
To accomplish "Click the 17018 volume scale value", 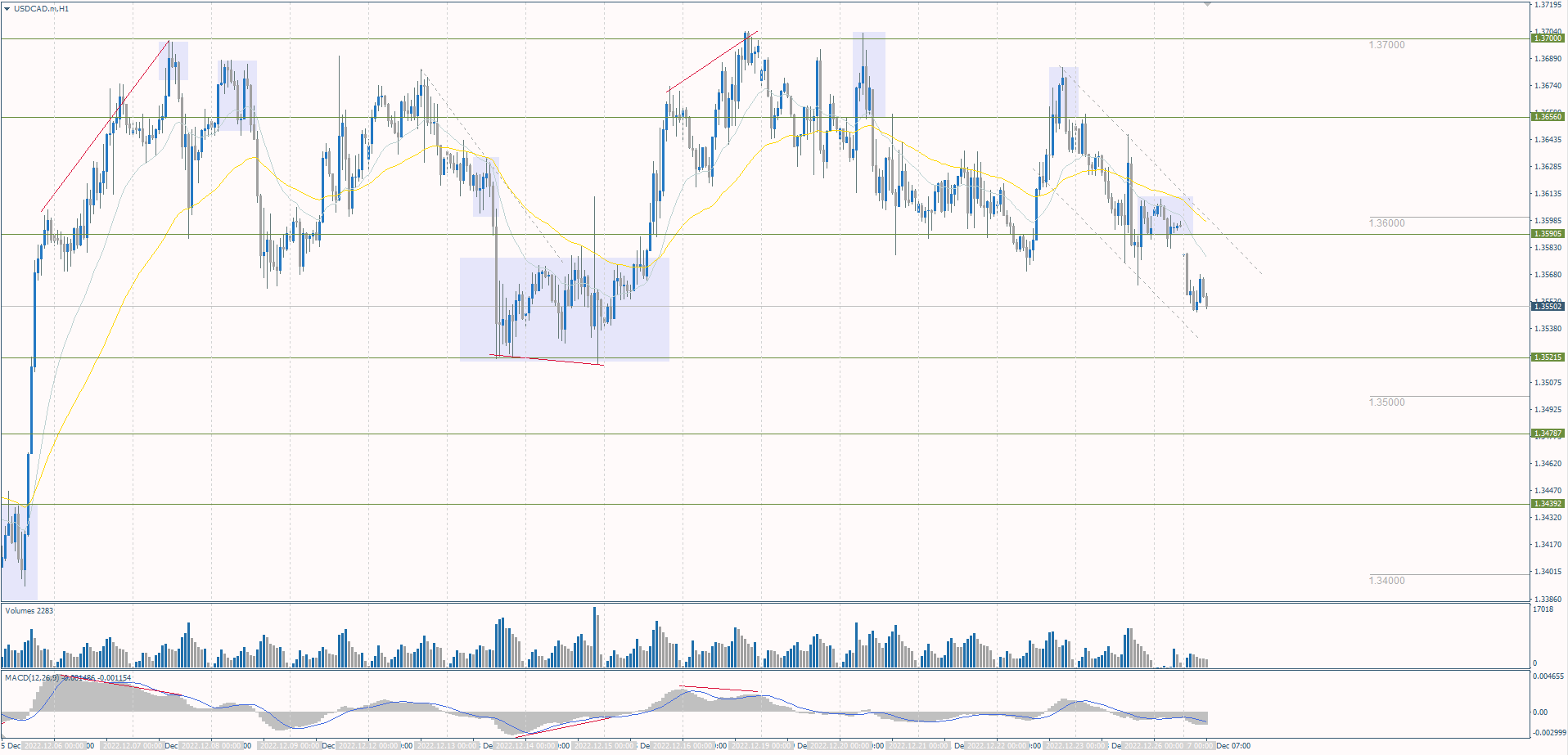I will click(1543, 609).
